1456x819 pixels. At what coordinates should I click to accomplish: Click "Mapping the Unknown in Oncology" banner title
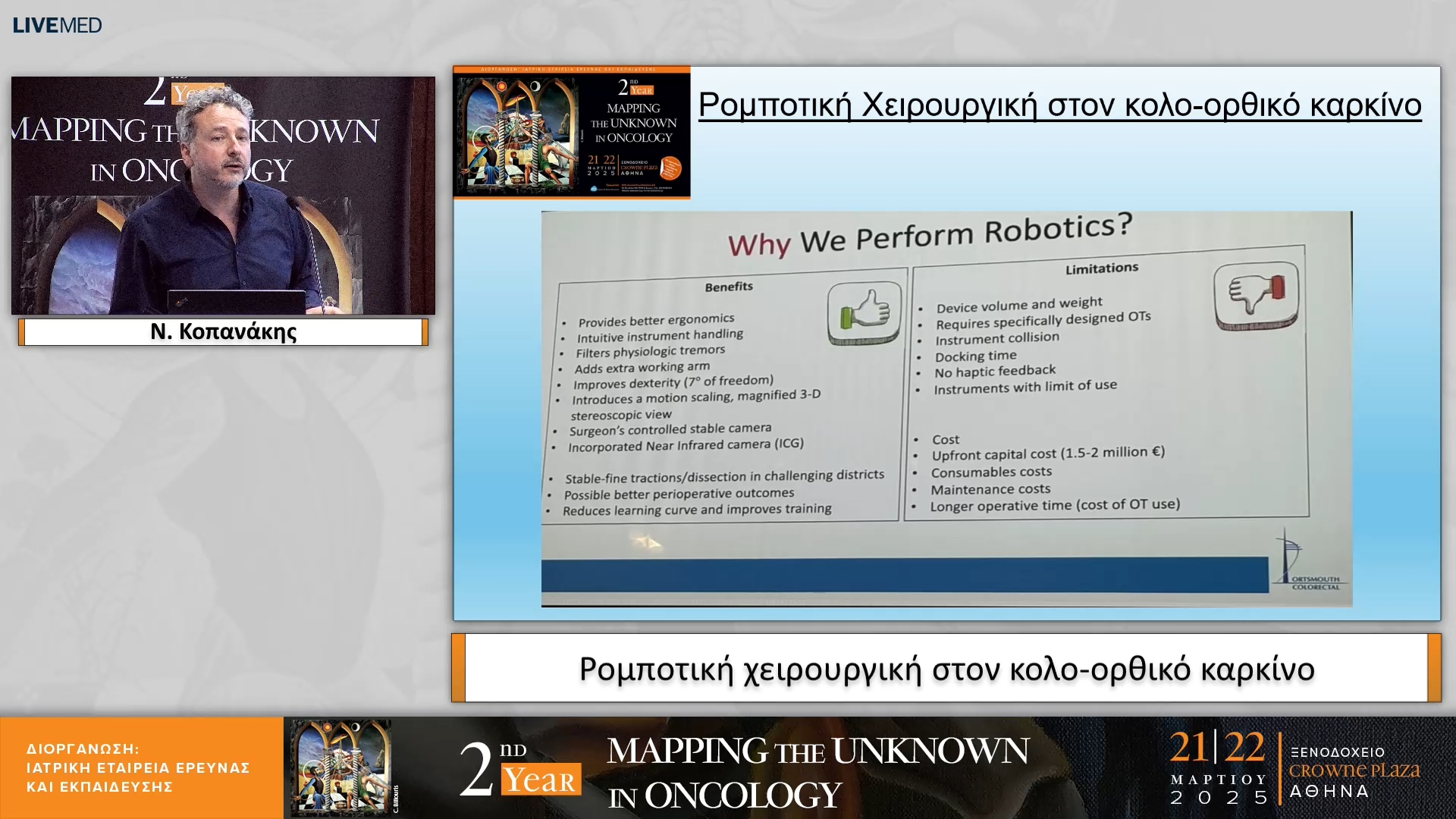(x=817, y=772)
